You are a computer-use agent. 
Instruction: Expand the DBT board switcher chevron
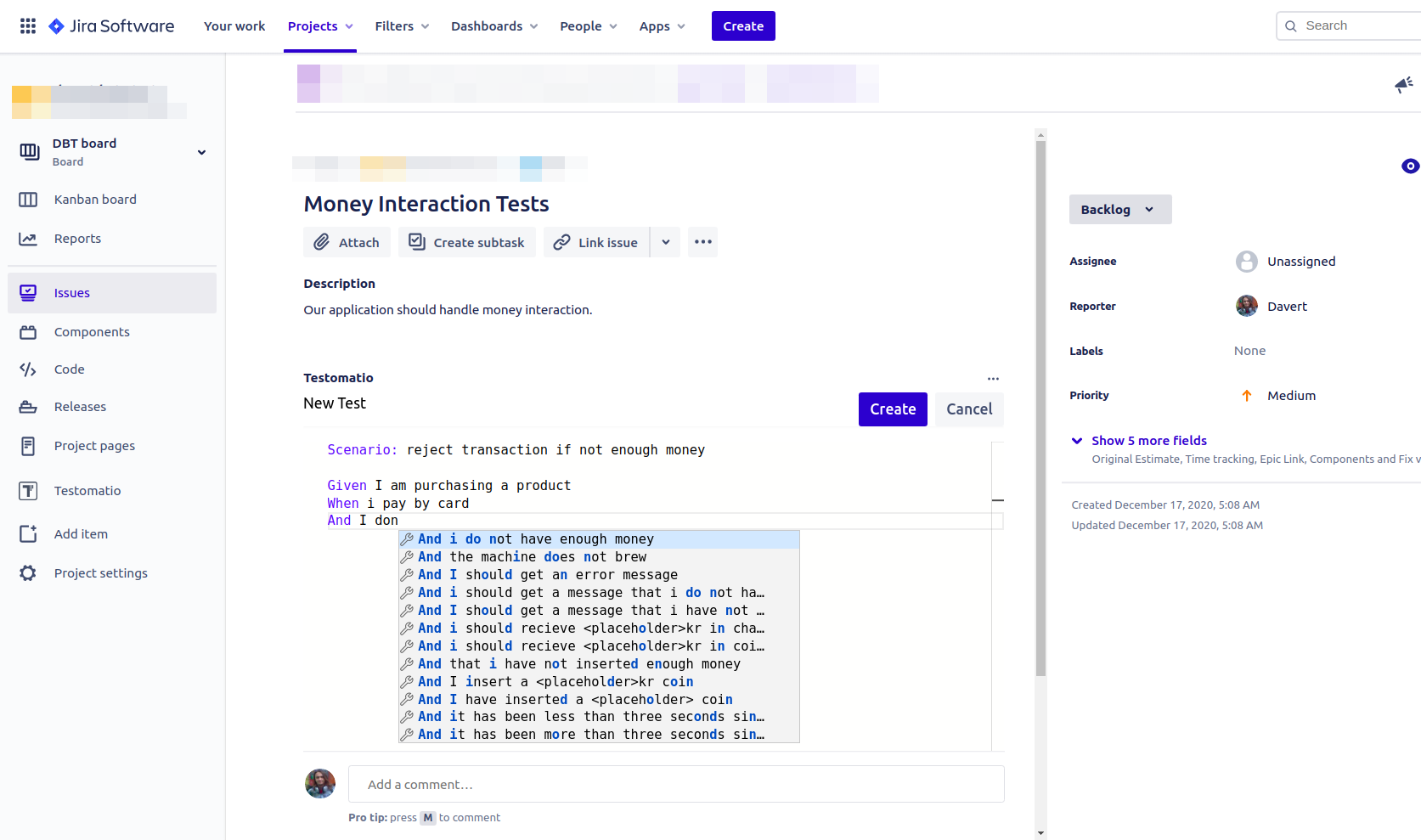[201, 153]
